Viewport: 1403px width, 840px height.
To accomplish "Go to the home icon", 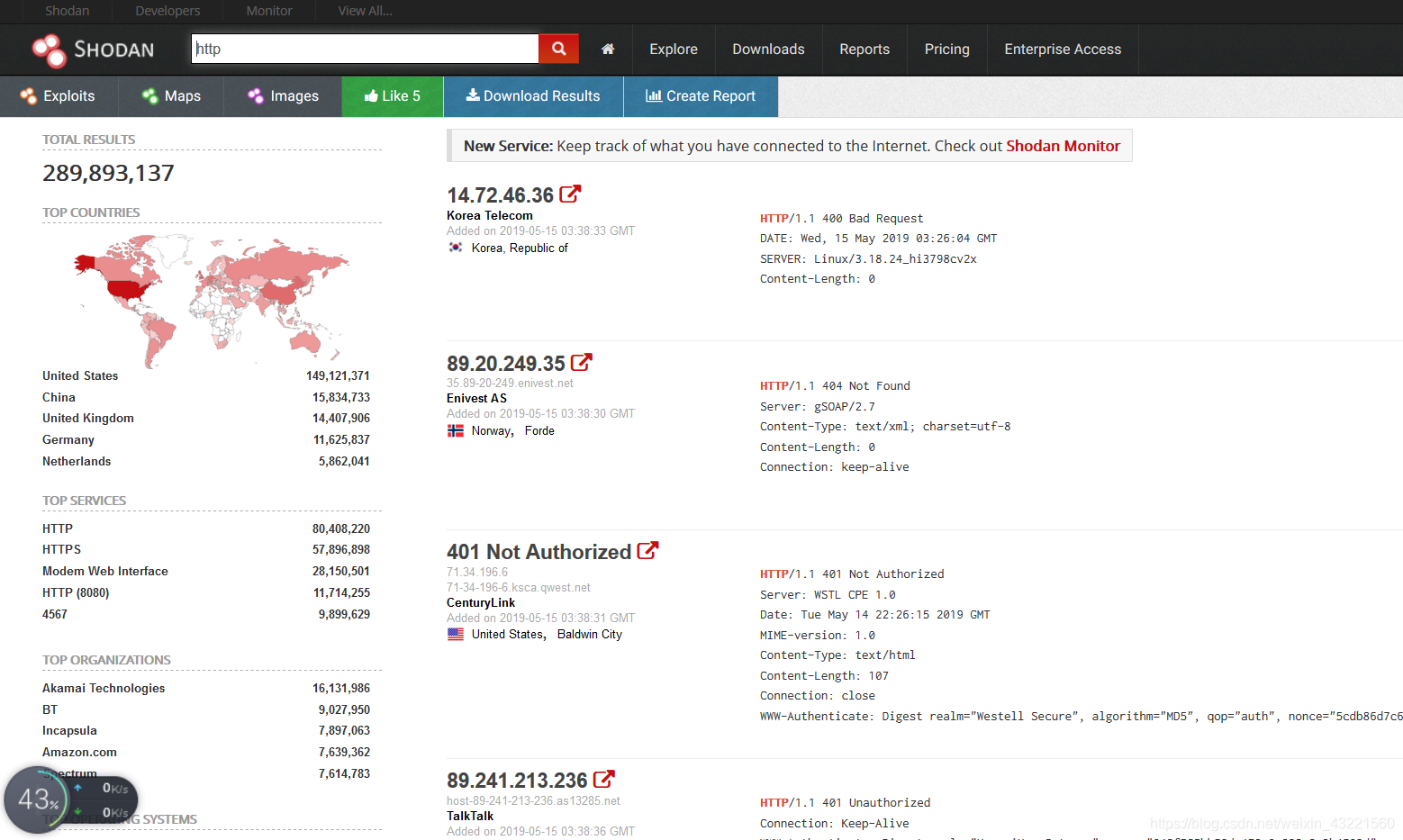I will (x=608, y=49).
